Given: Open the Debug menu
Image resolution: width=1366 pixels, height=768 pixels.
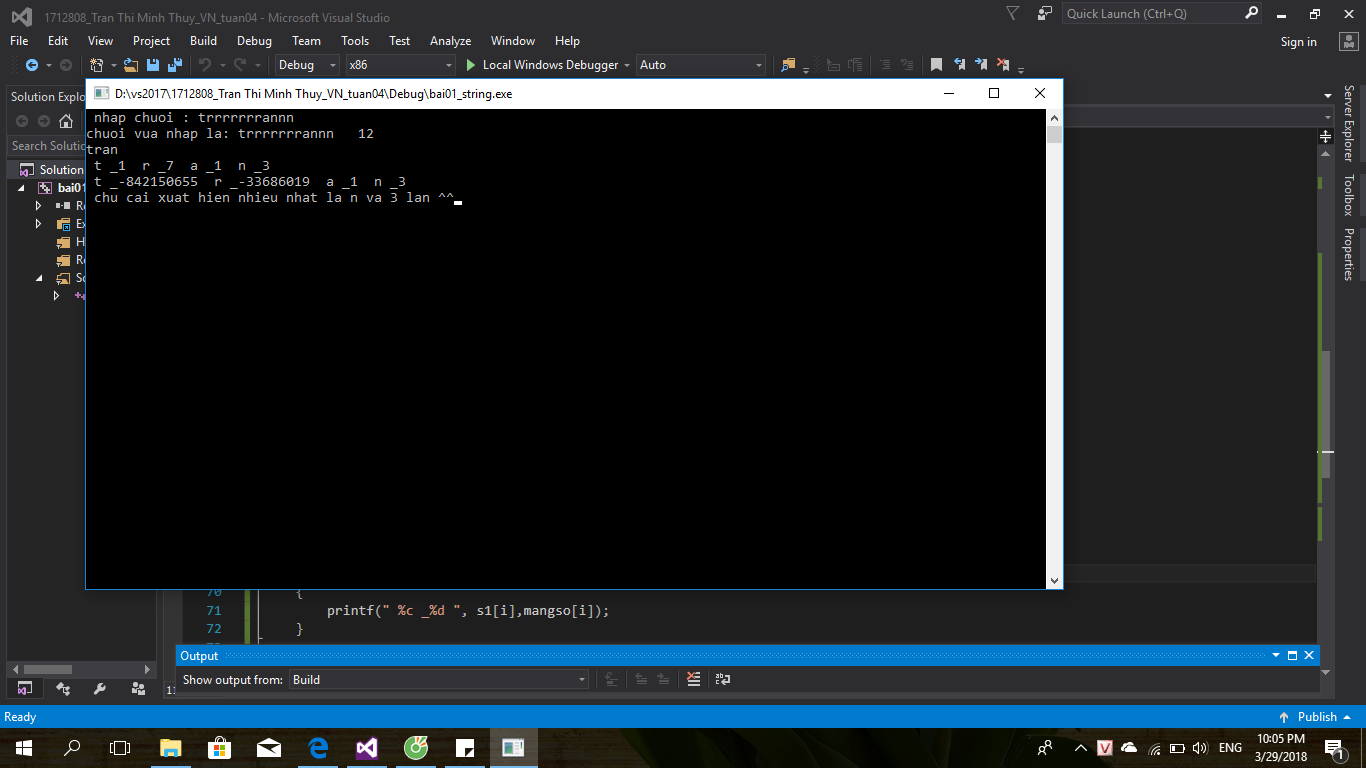Looking at the screenshot, I should coord(253,41).
